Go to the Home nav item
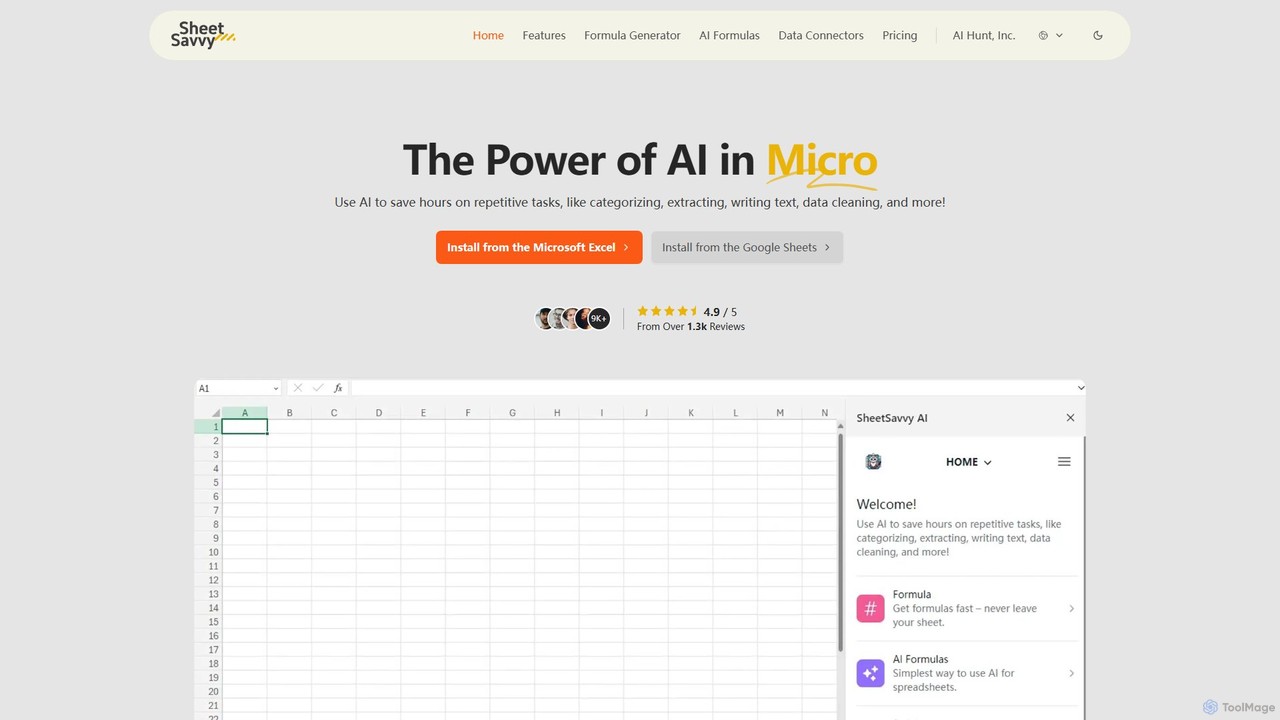Screen dimensions: 1280x720 (x=488, y=35)
